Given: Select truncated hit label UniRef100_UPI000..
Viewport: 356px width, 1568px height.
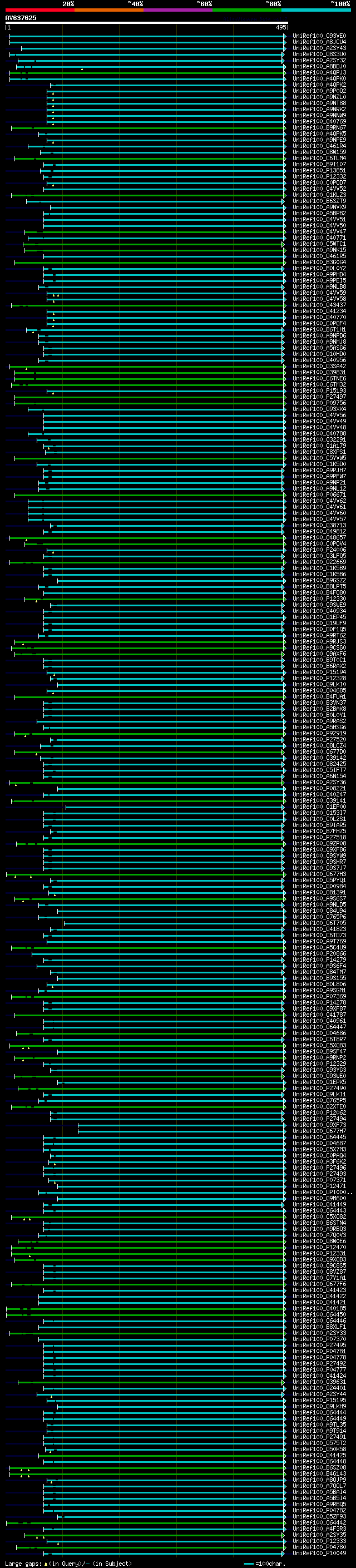Looking at the screenshot, I should (322, 1192).
